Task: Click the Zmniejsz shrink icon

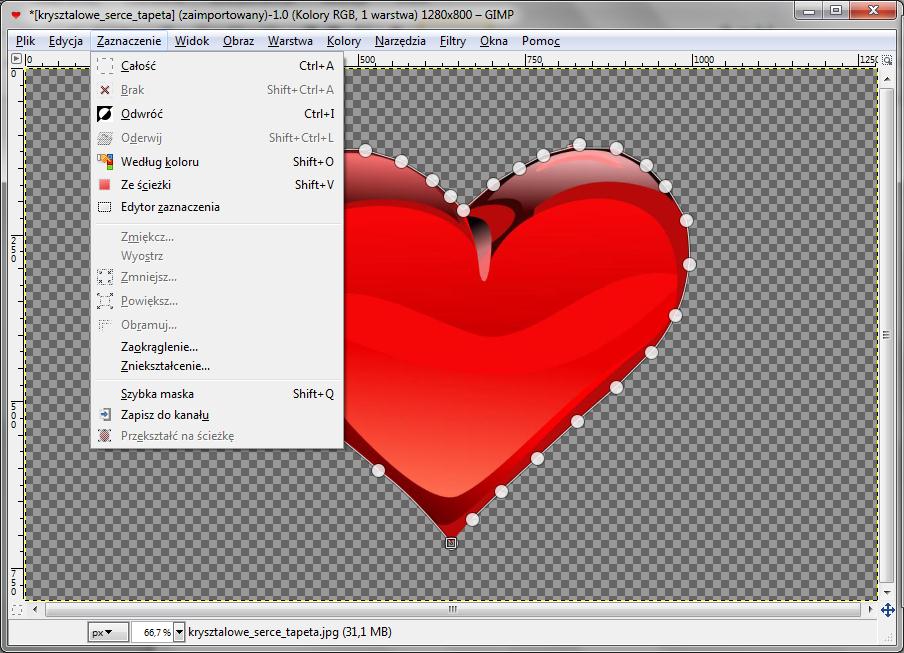Action: coord(105,277)
